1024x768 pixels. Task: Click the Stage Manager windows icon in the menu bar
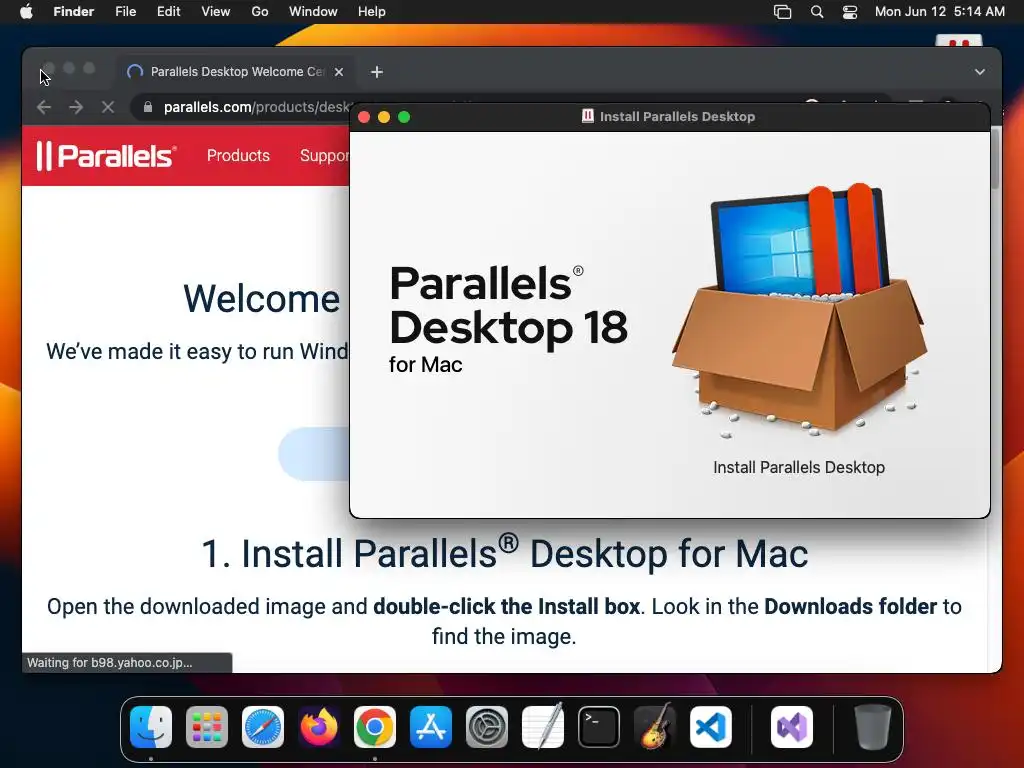782,12
